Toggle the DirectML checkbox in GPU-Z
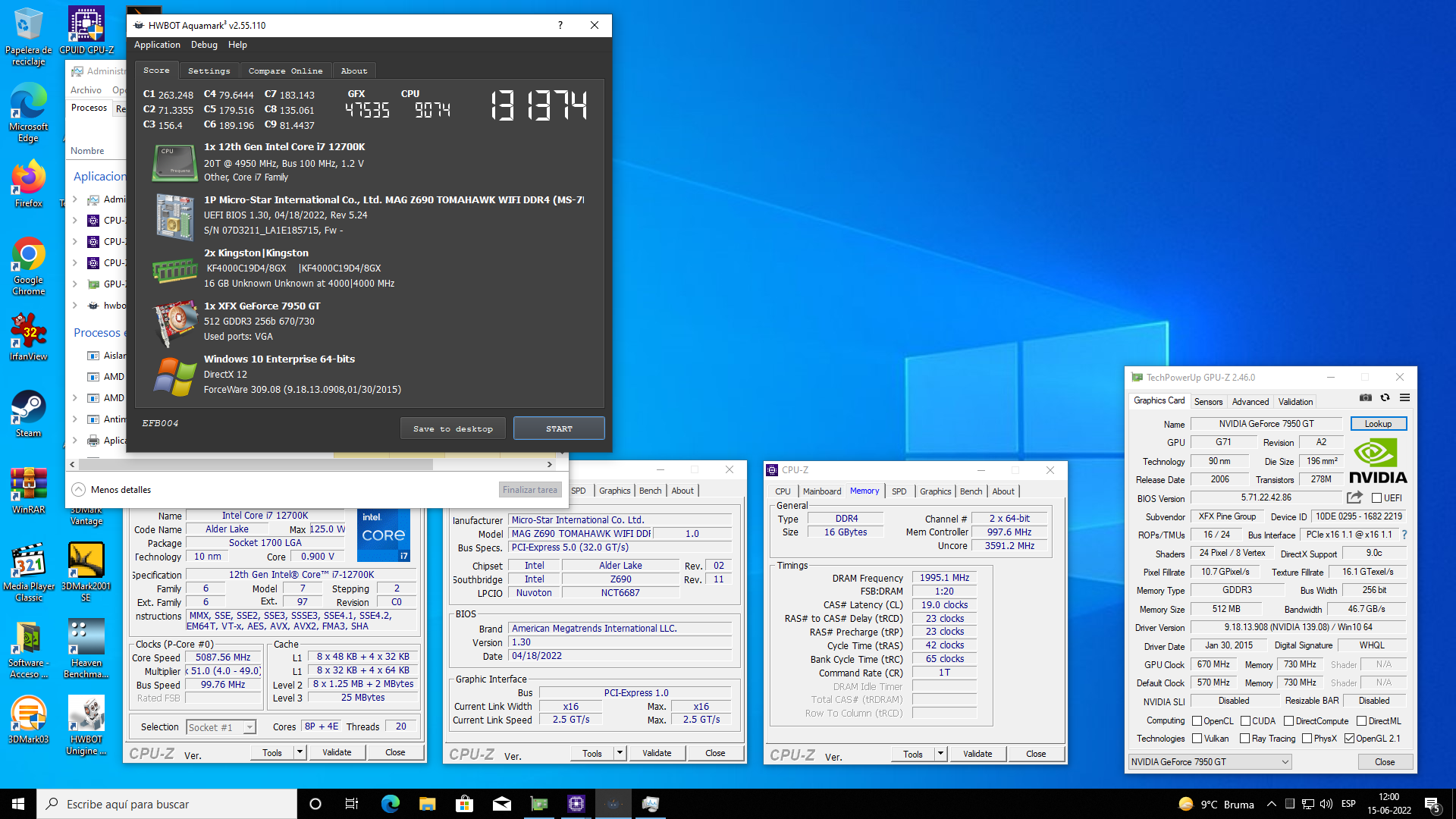Viewport: 1456px width, 819px height. point(1361,721)
